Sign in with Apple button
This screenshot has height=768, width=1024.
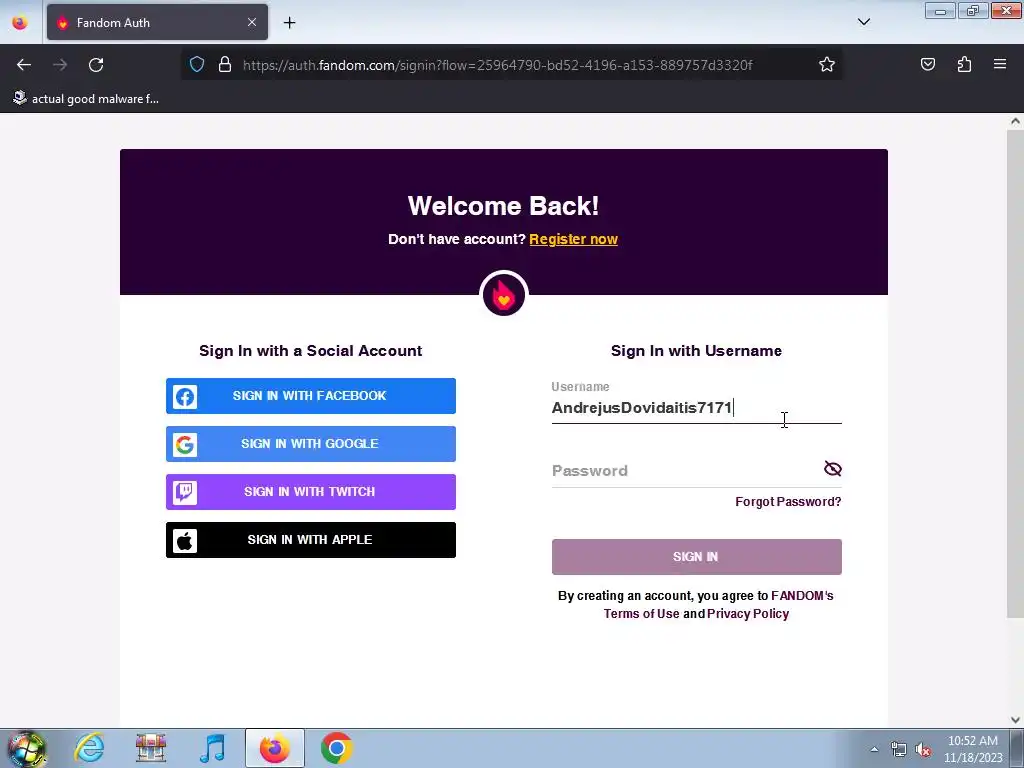(311, 540)
